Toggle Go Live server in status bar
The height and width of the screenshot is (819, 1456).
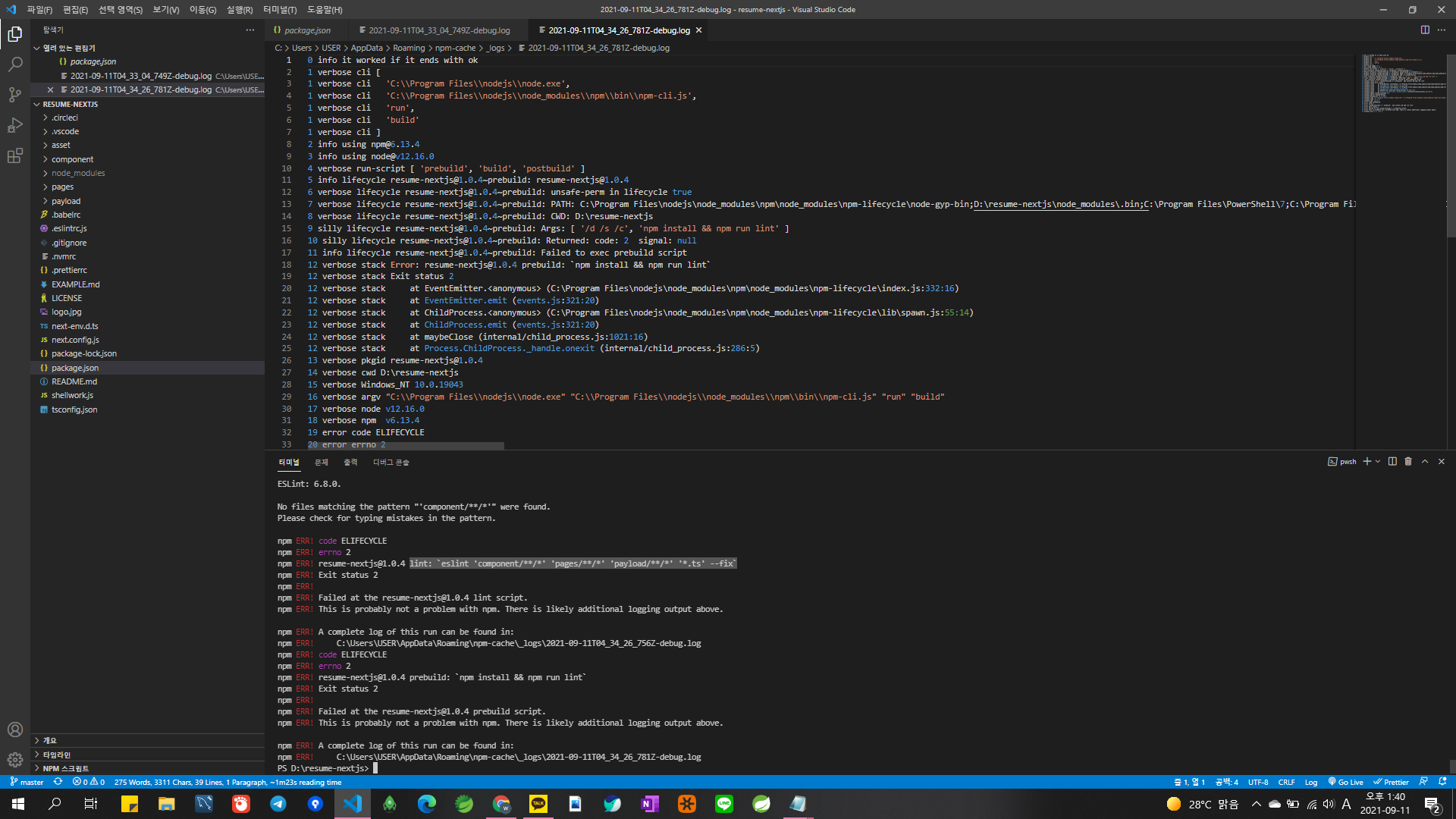(x=1345, y=782)
